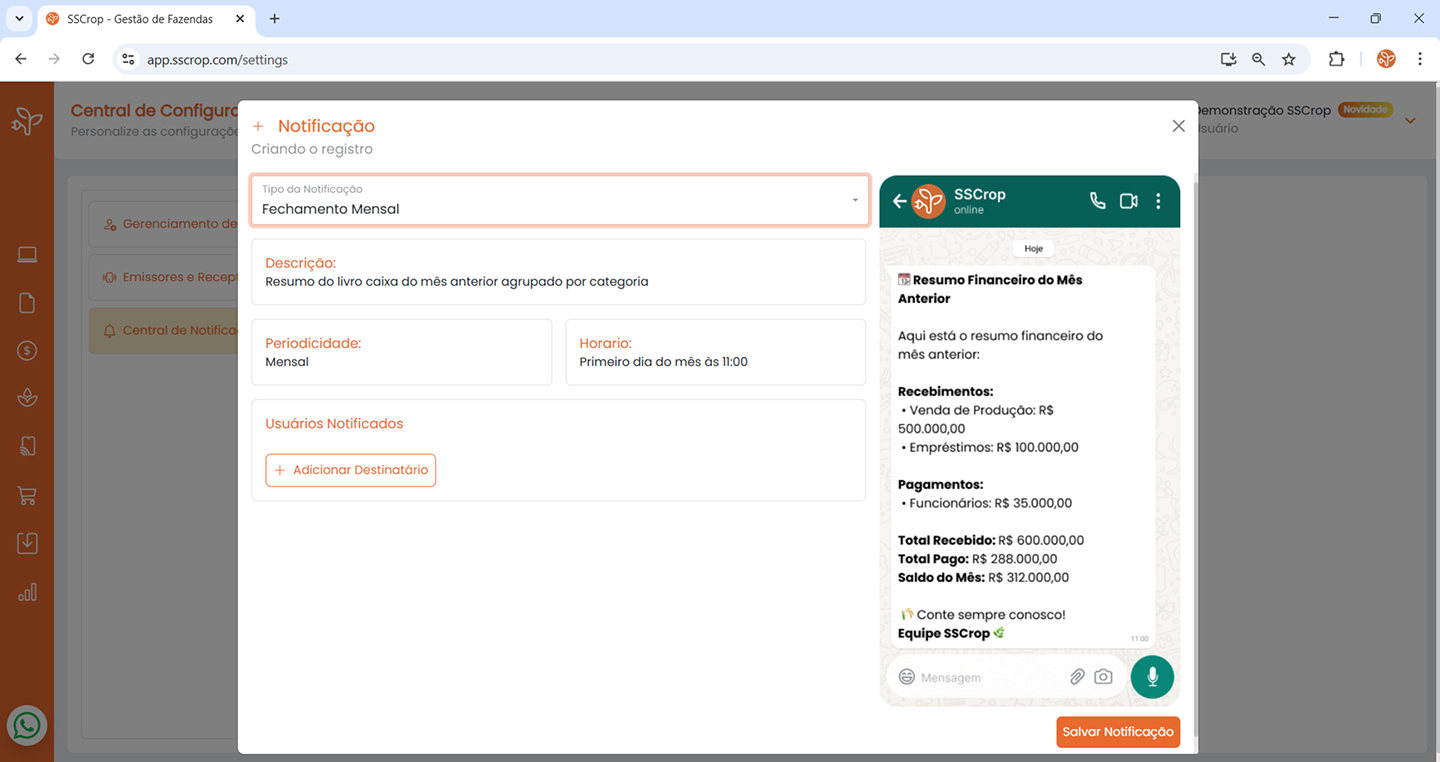Open Tipo da Notificação dropdown

coord(560,201)
